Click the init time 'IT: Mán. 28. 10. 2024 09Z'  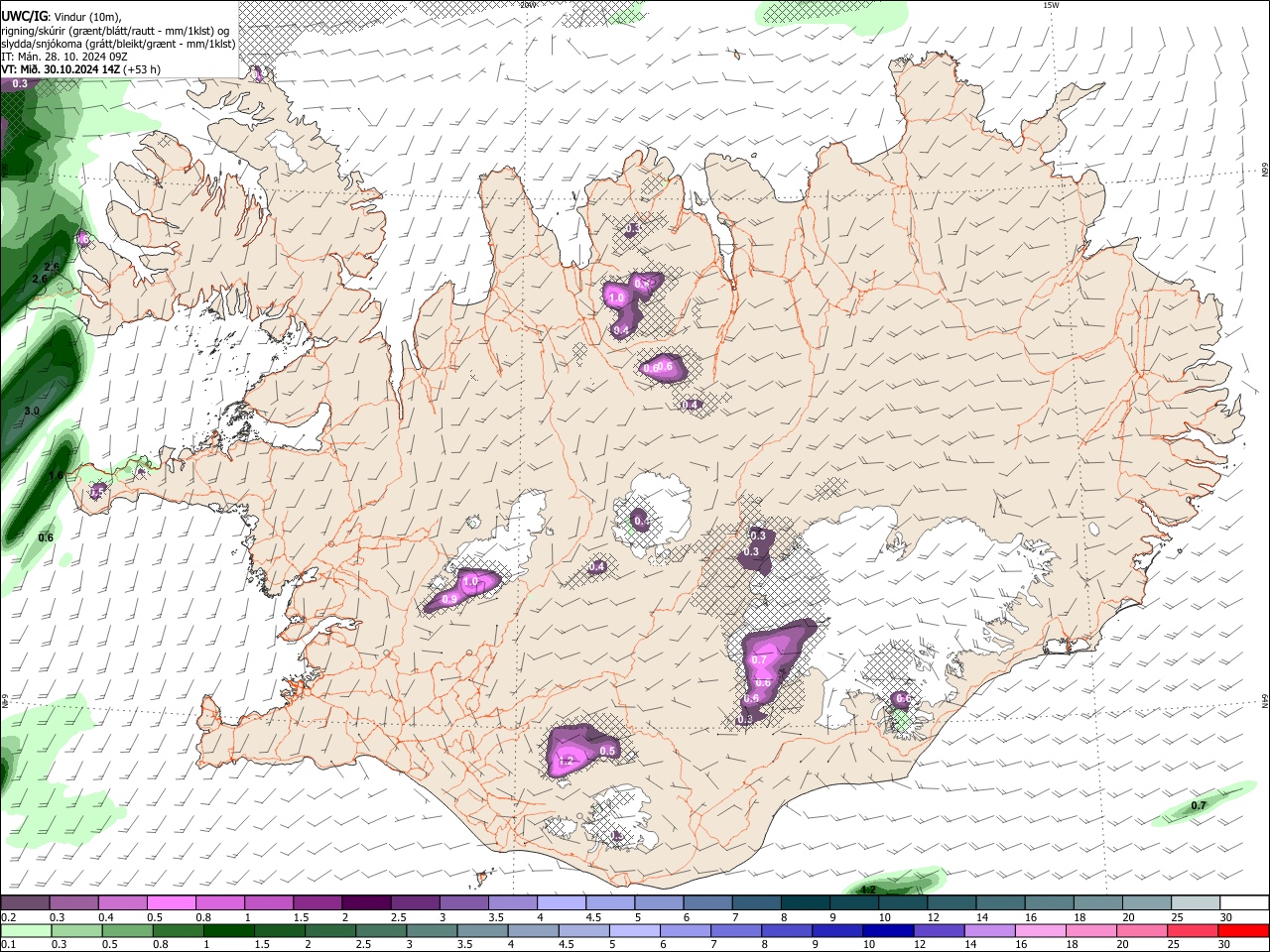coord(63,57)
